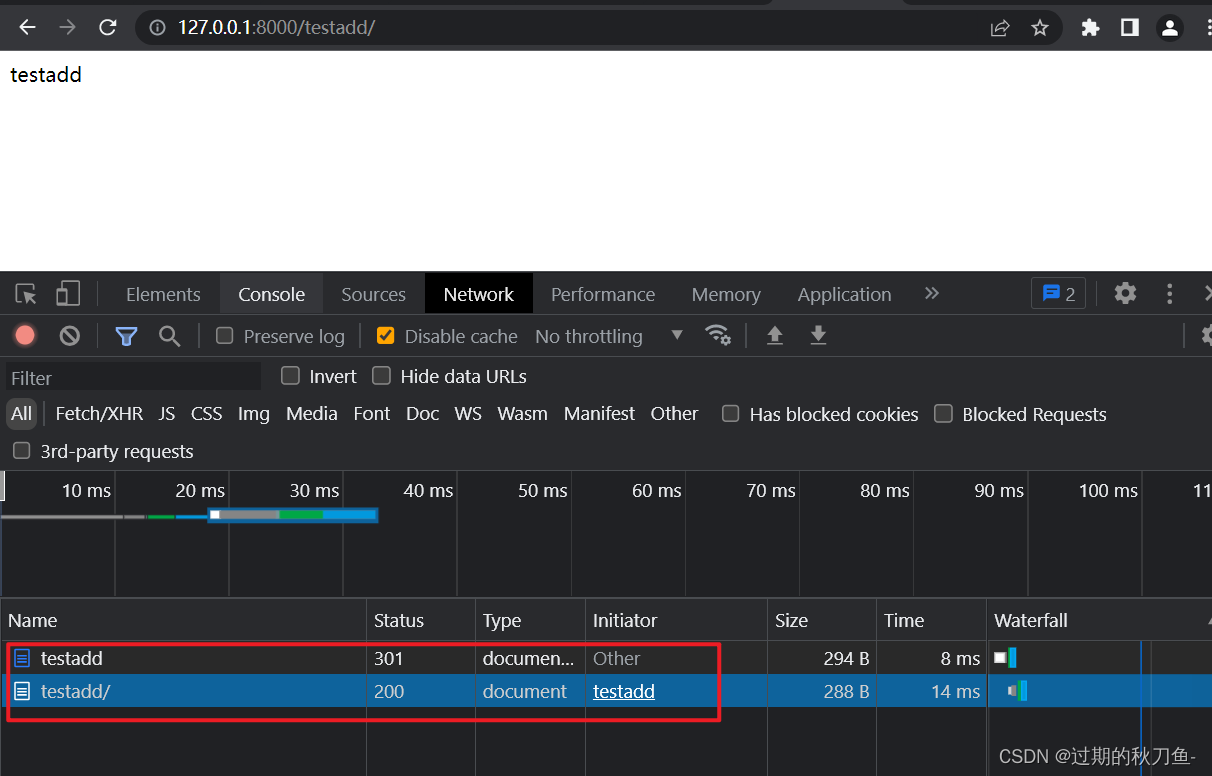Follow the testadd initiator link
Screen dimensions: 1212x776
[624, 691]
